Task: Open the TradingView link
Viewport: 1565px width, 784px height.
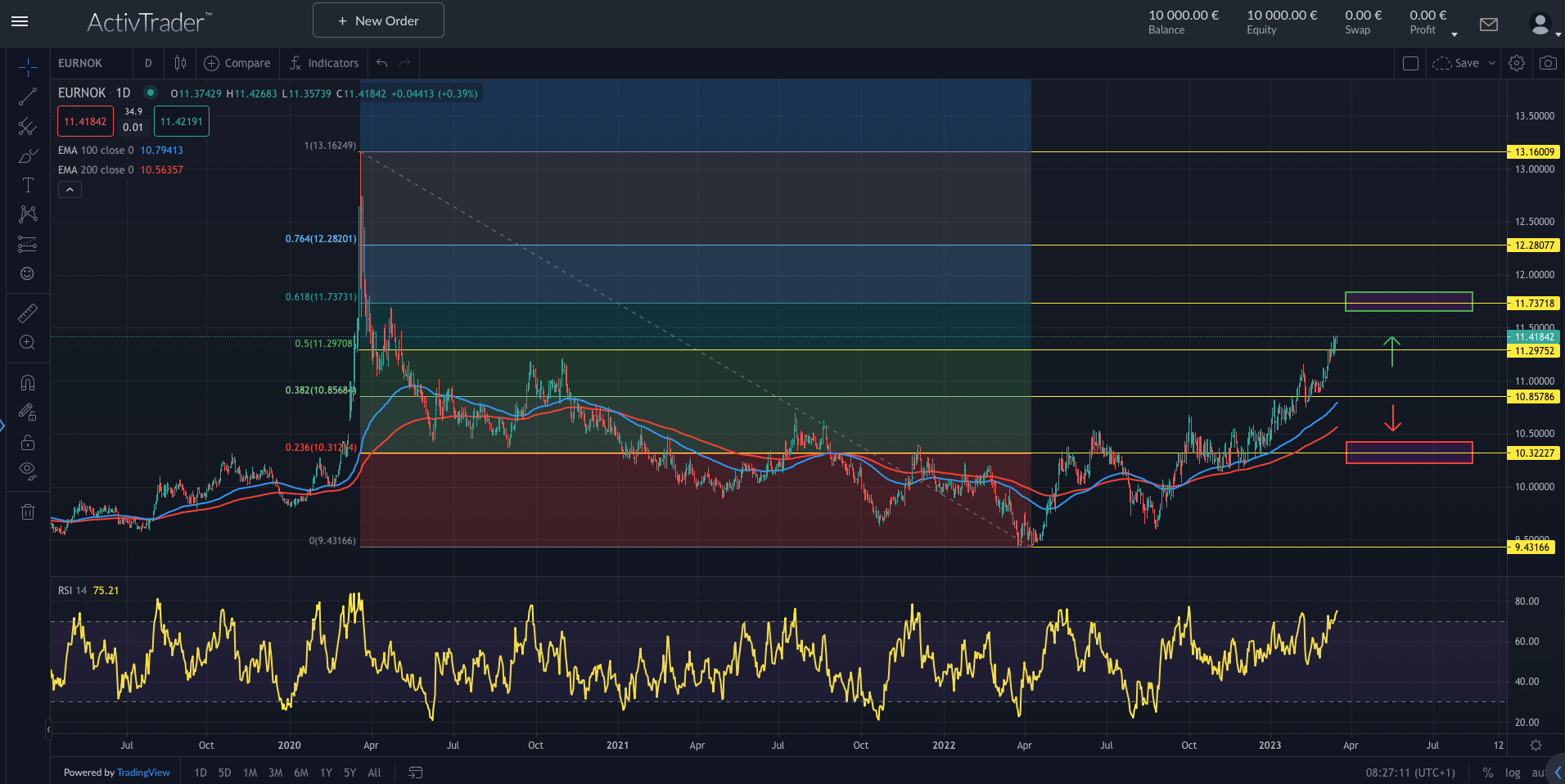Action: (x=143, y=773)
